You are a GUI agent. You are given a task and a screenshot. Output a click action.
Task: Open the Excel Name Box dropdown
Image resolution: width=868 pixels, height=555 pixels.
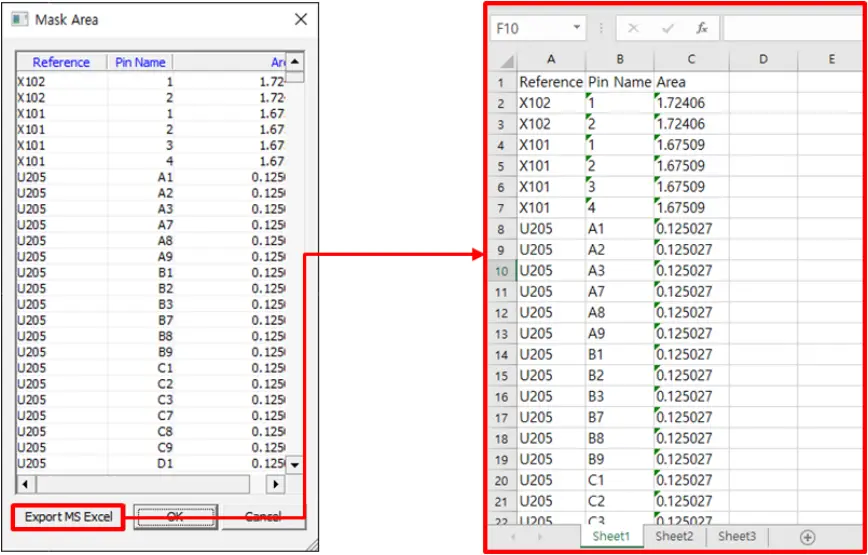(x=577, y=27)
